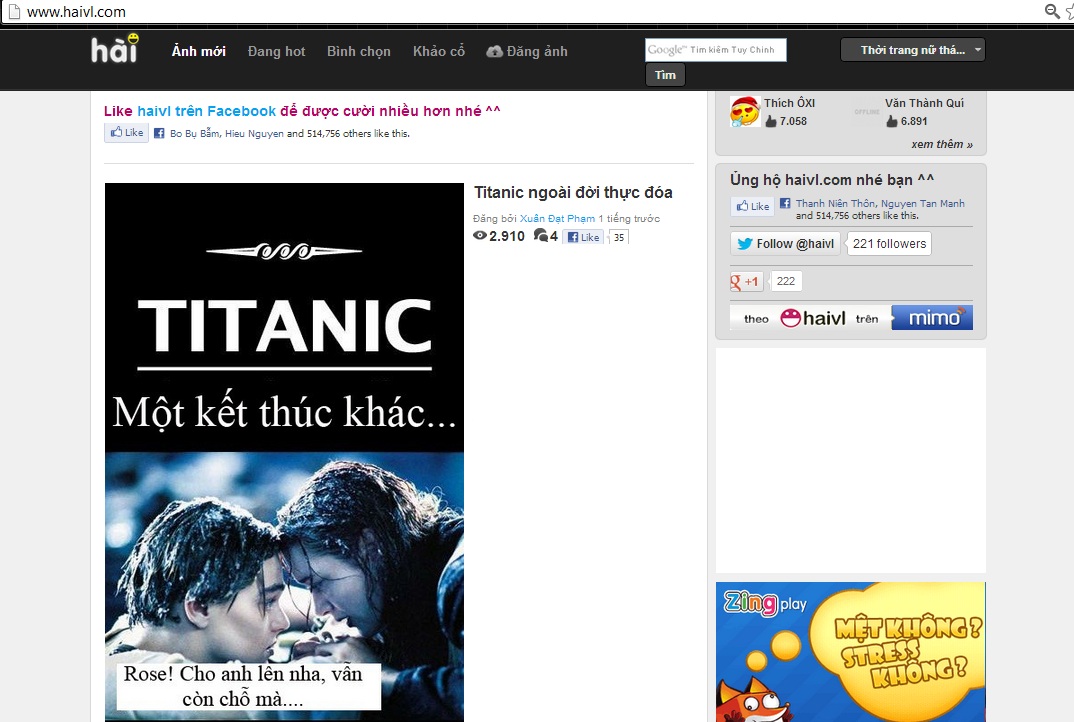The image size is (1074, 722).
Task: Open the haivl trên Facebook link
Action: [x=206, y=111]
